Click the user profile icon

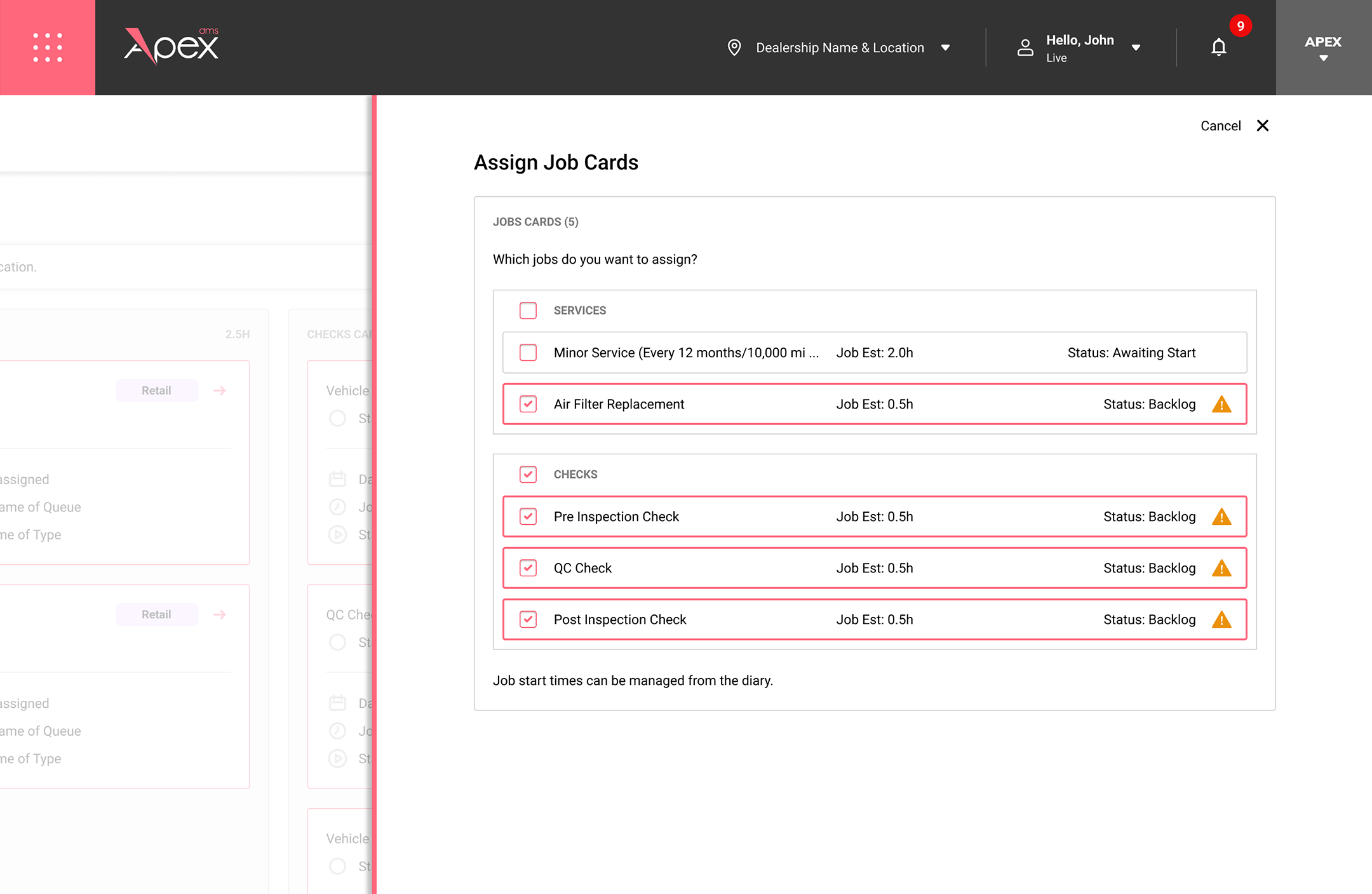1025,48
